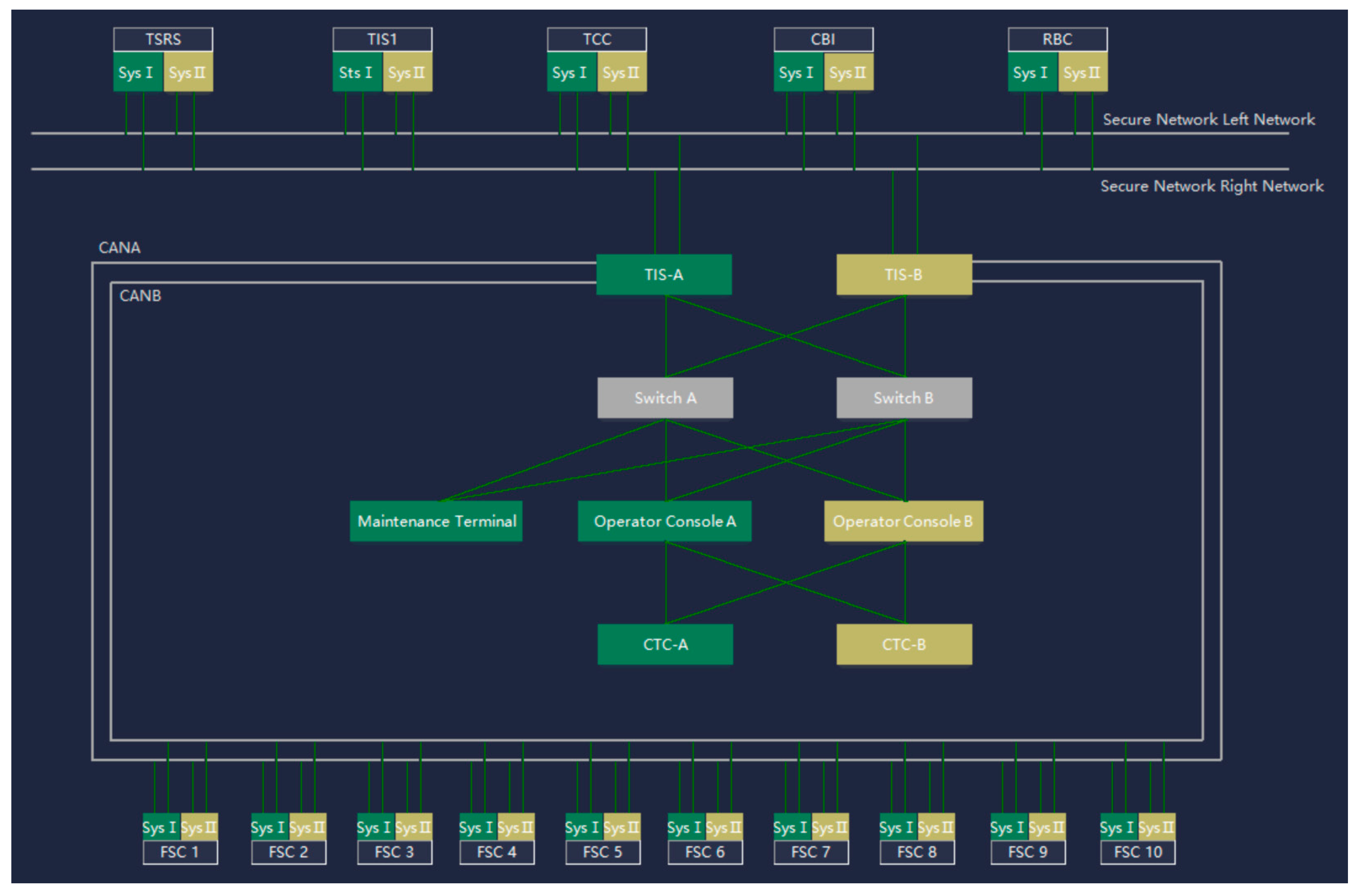Select the Switch B box

pyautogui.click(x=904, y=398)
